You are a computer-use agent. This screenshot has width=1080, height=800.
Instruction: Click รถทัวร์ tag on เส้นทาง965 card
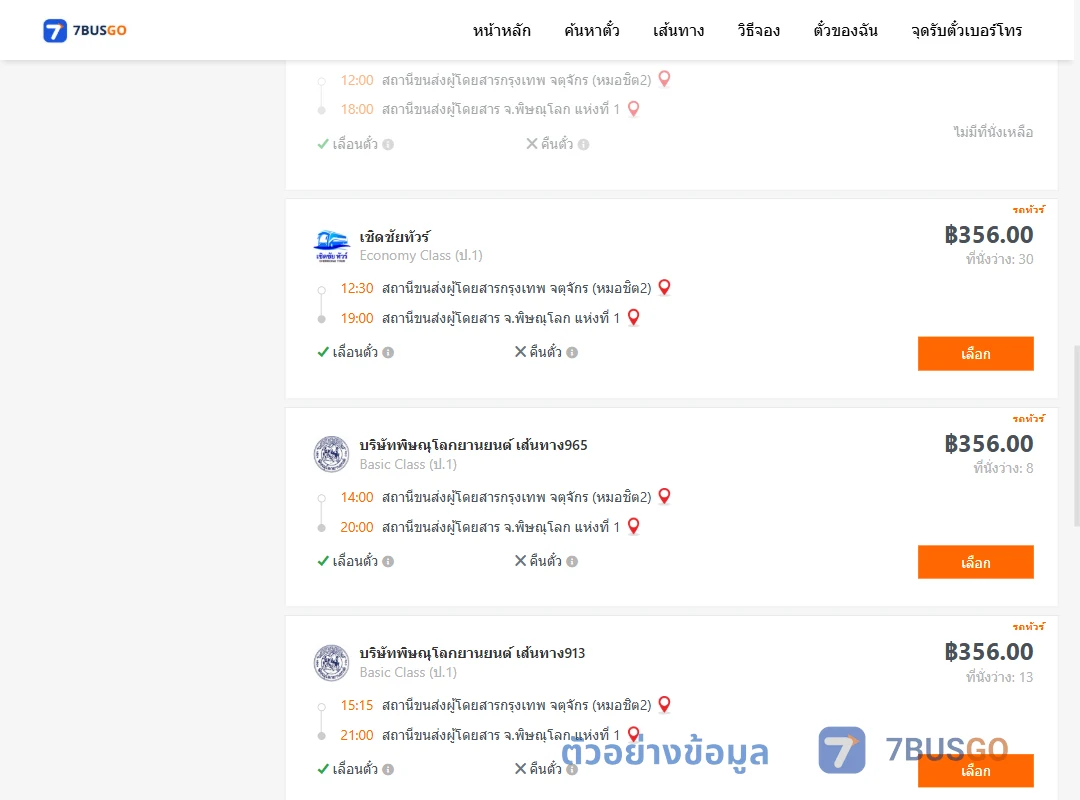[1028, 418]
